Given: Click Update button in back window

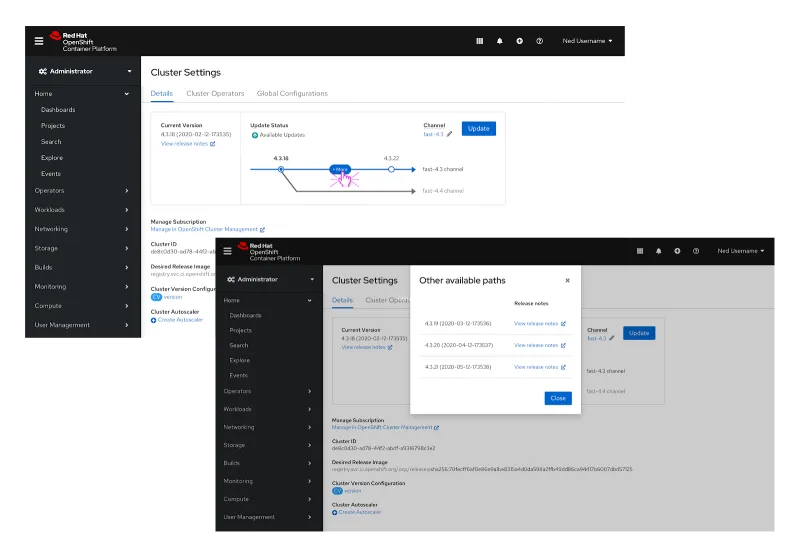Looking at the screenshot, I should click(x=479, y=129).
